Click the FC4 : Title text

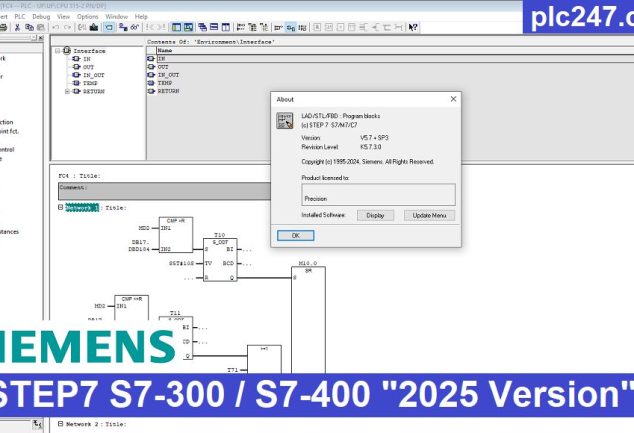[x=79, y=176]
